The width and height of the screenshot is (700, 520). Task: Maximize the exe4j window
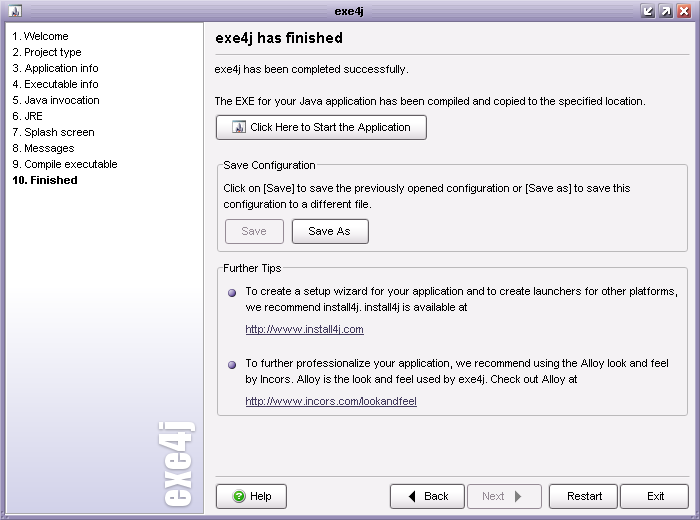666,11
